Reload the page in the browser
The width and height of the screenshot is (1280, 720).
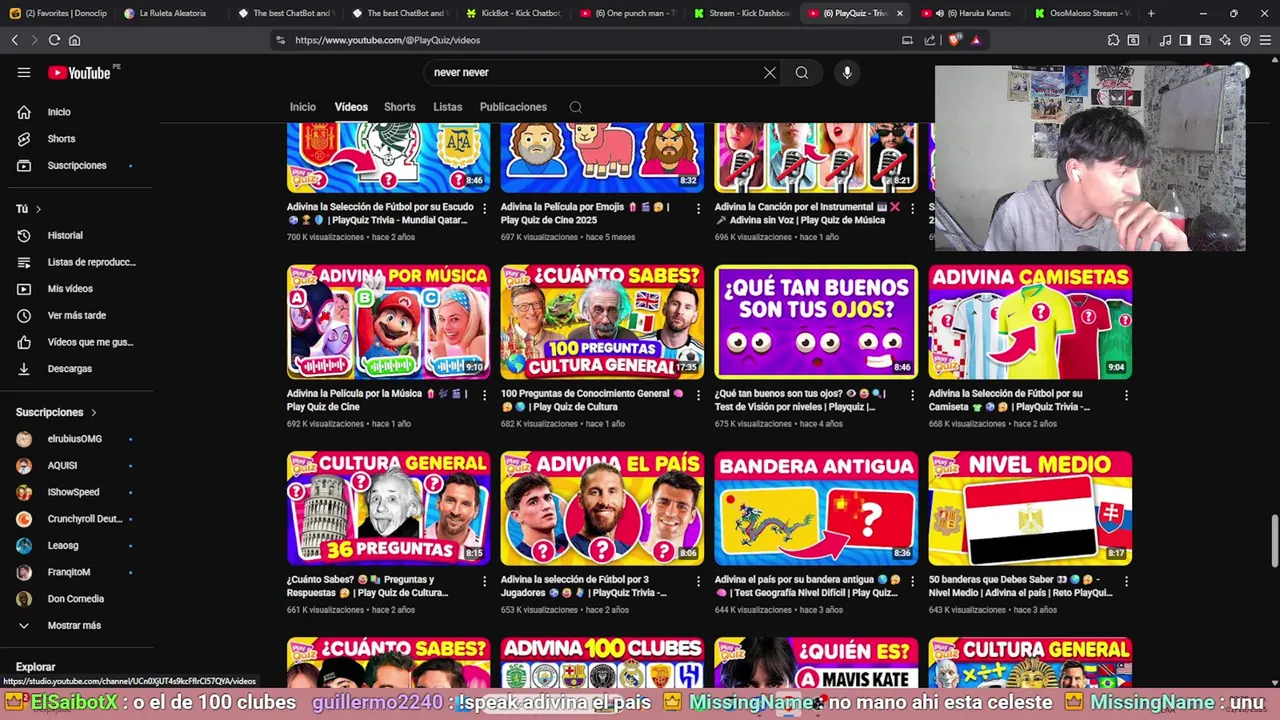point(54,40)
